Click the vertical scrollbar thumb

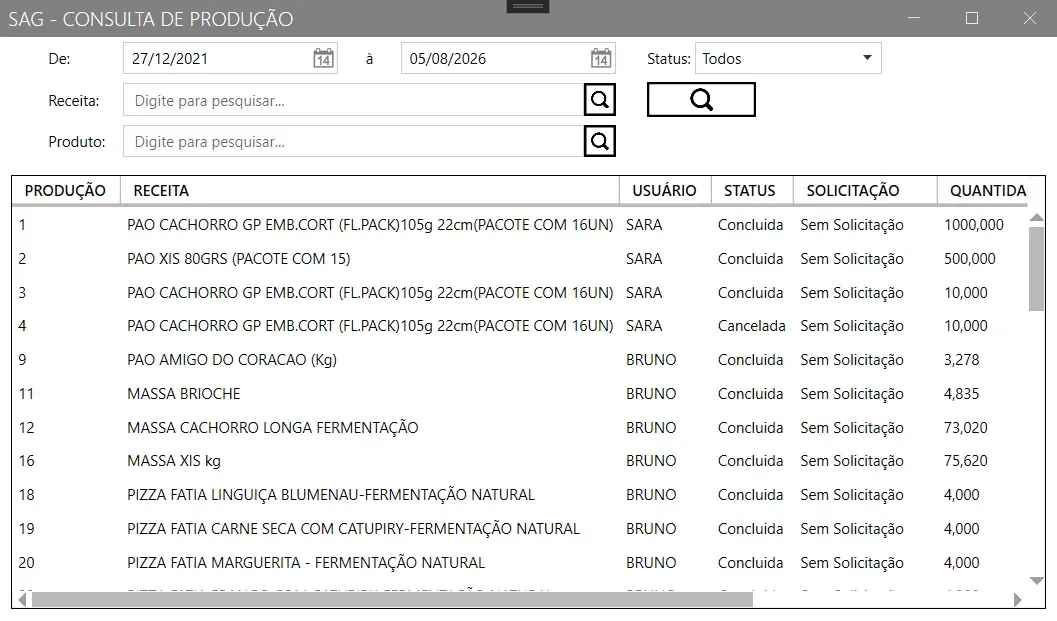1036,268
